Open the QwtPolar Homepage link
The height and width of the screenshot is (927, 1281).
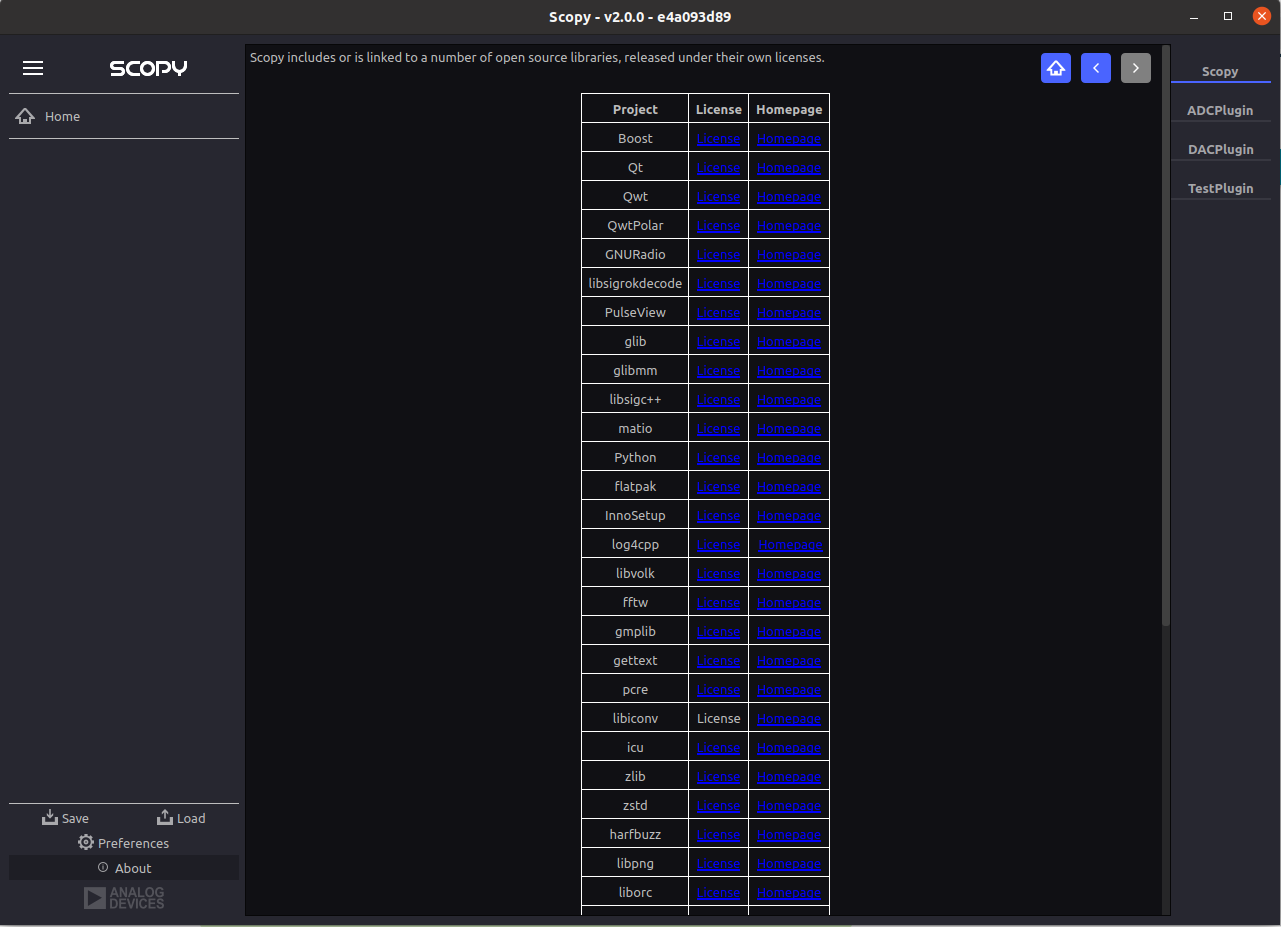[x=789, y=226]
